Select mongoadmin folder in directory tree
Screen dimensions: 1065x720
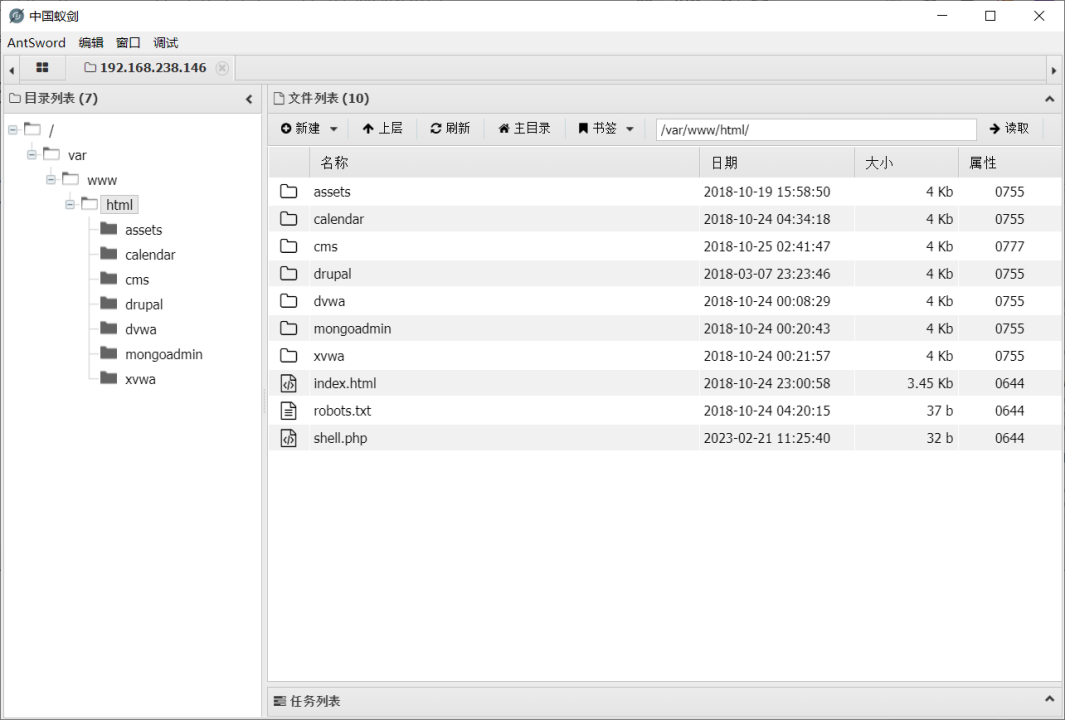click(x=164, y=355)
